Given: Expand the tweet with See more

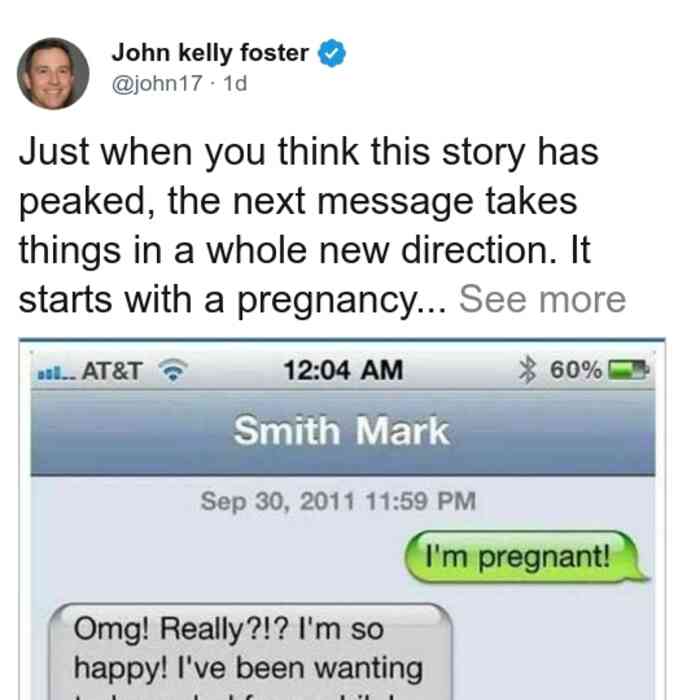Looking at the screenshot, I should [542, 299].
